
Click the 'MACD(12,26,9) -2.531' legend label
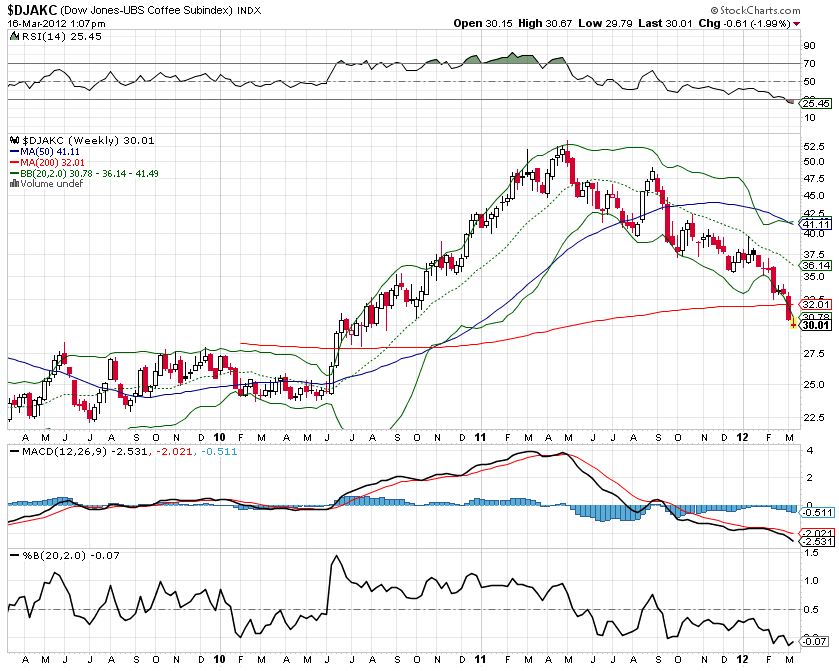85,452
